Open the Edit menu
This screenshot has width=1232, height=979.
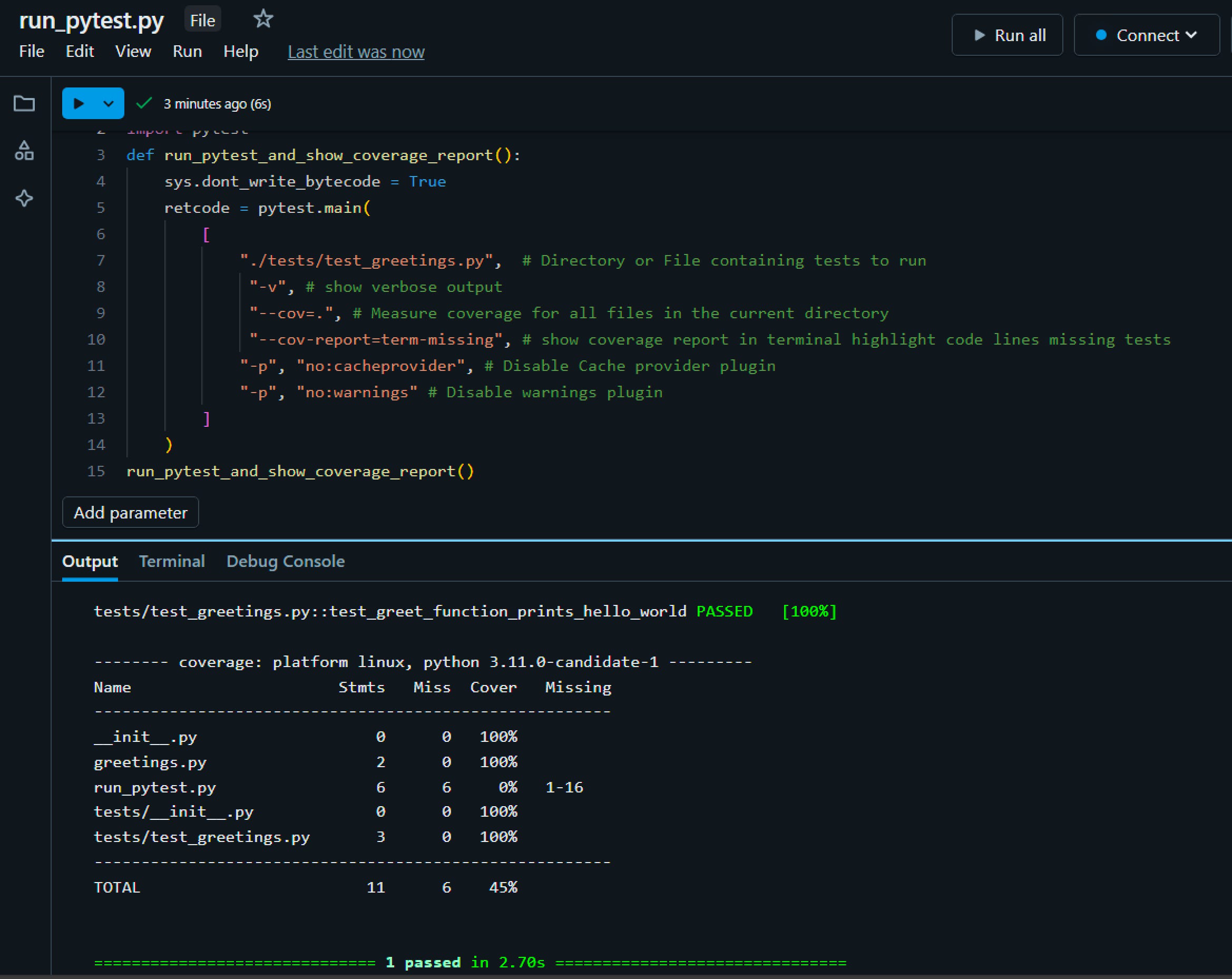pos(80,52)
